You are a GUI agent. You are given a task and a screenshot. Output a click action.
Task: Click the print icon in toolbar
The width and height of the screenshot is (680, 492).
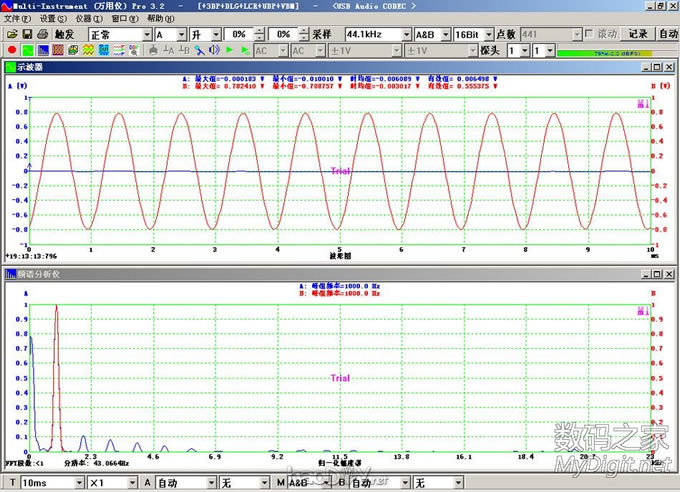pyautogui.click(x=43, y=34)
